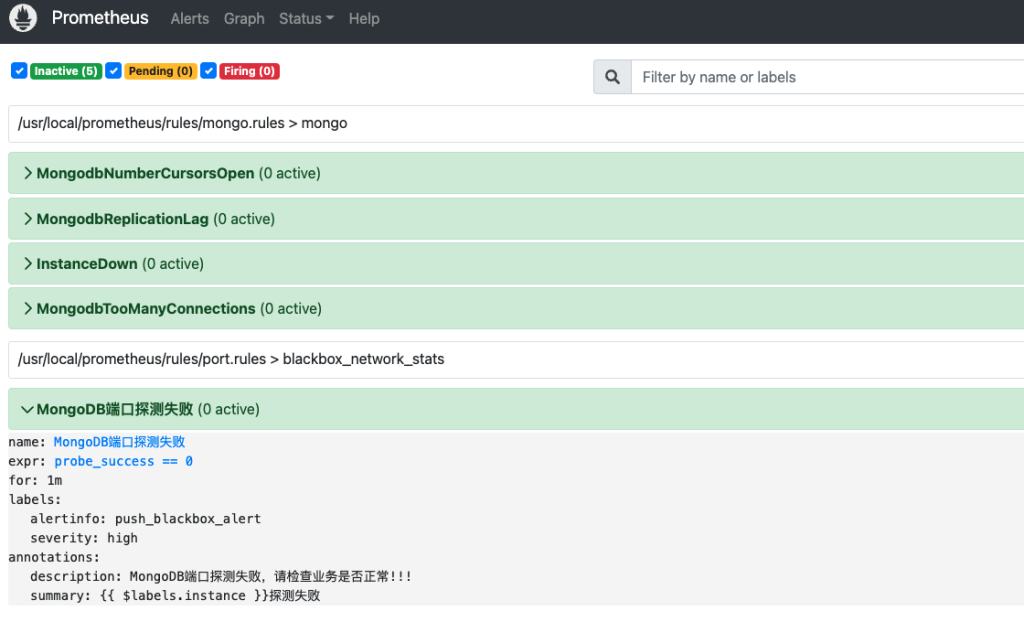
Task: Click the 'annotations:' line in the rule
Action: click(54, 557)
